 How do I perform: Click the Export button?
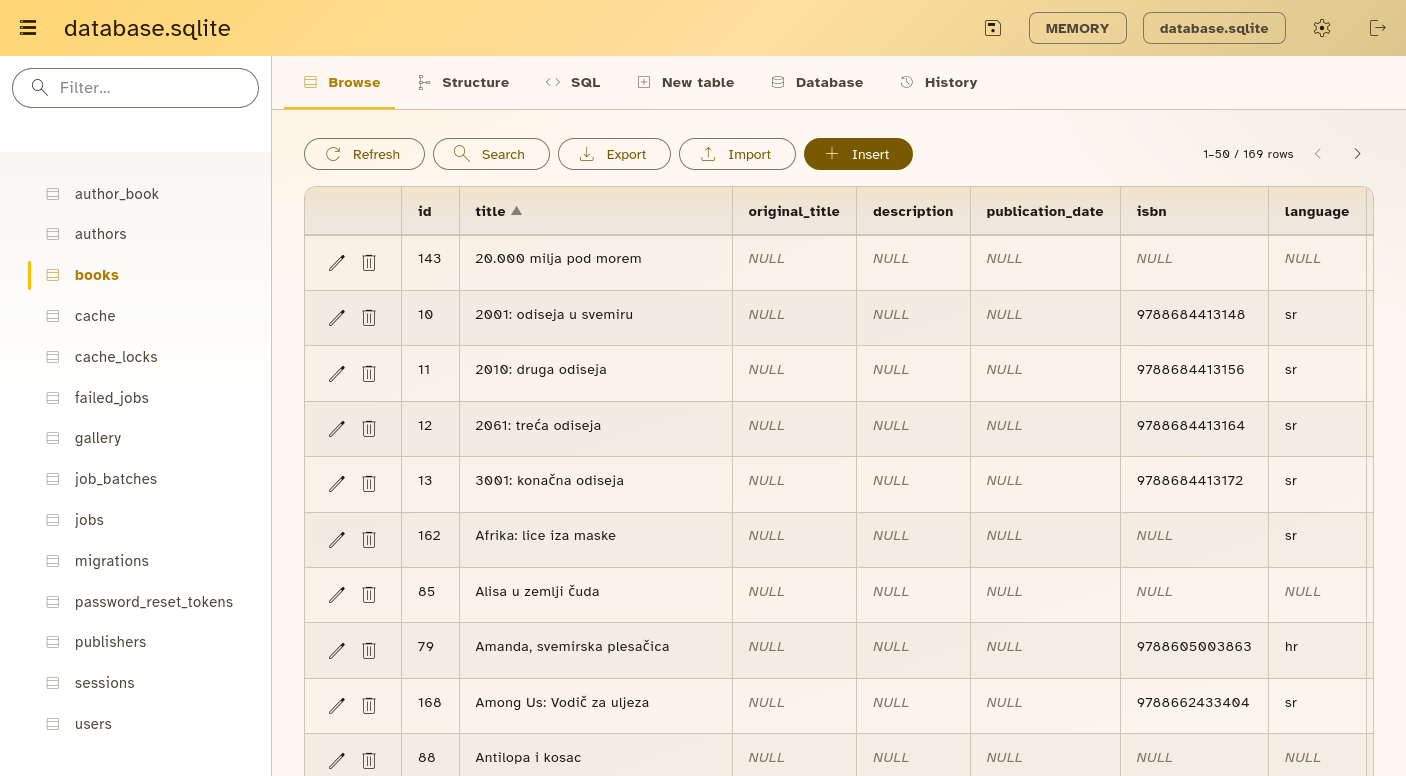[614, 154]
